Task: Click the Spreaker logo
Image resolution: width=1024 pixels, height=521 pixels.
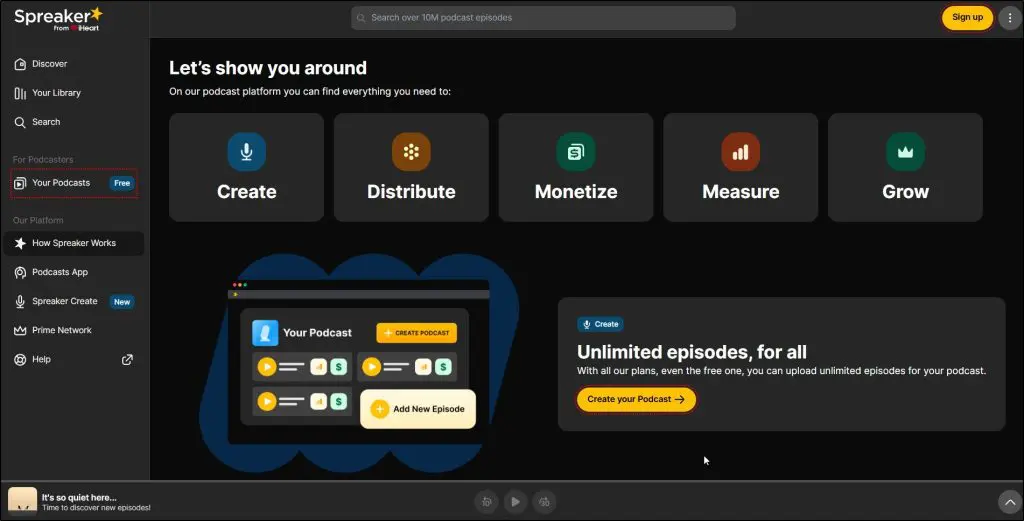Action: click(x=58, y=18)
